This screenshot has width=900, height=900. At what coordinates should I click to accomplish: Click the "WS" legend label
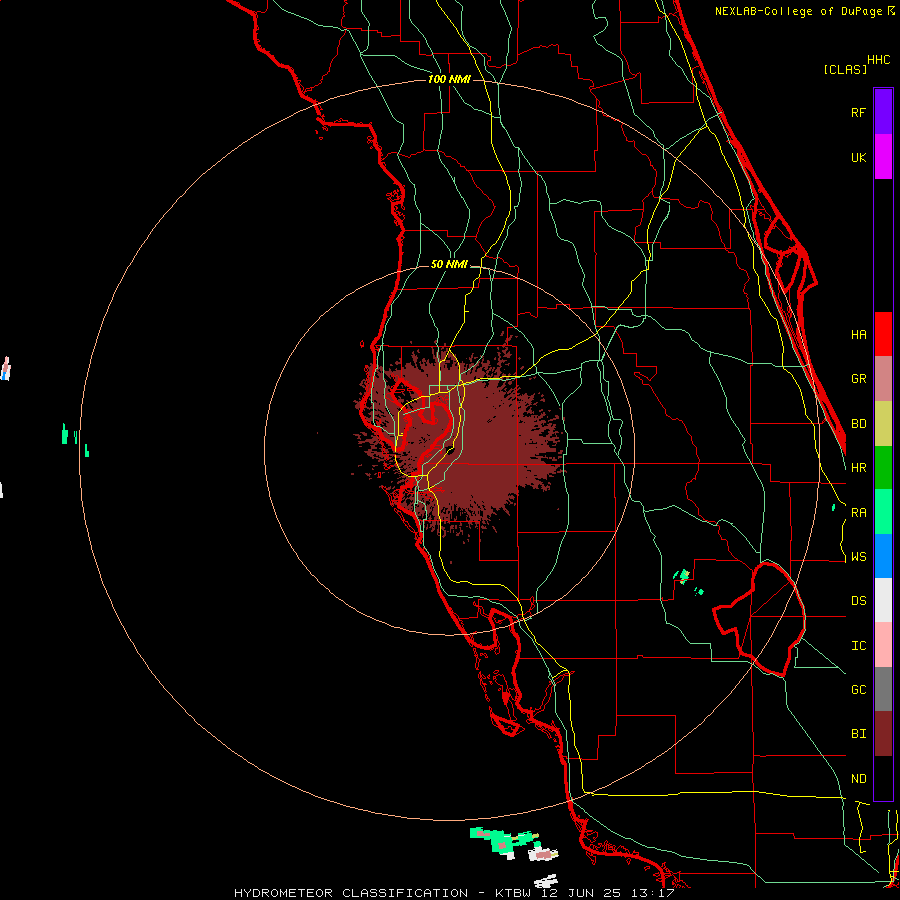coord(858,557)
